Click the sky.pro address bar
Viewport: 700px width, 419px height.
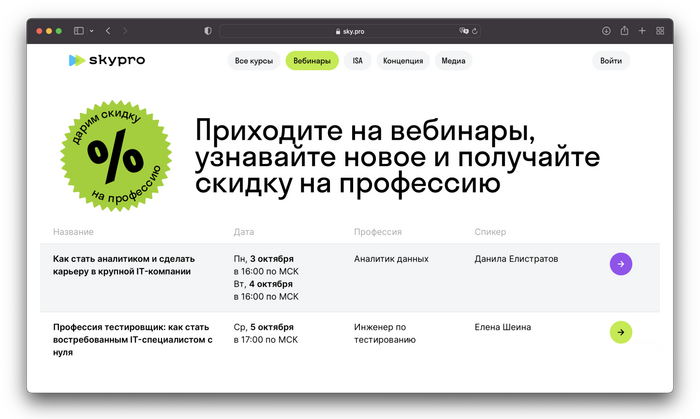350,31
